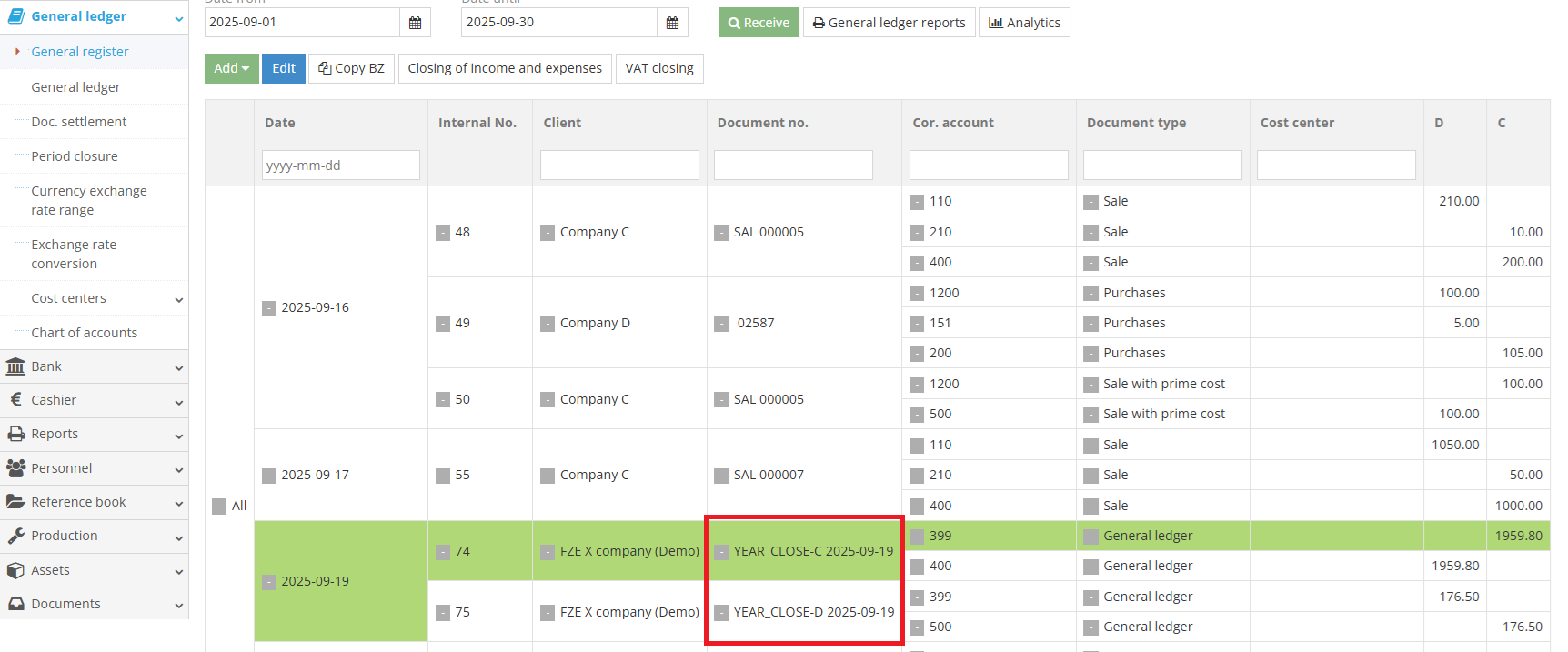Click the Production wrench icon
Screen dimensions: 1568x652
click(15, 536)
